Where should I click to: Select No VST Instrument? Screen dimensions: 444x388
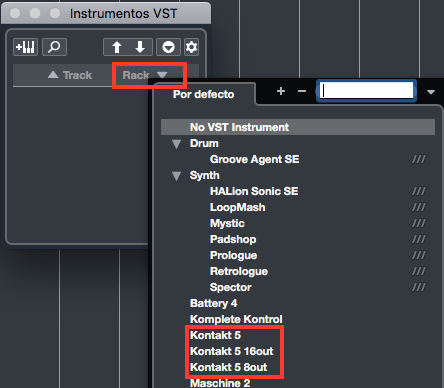click(298, 127)
